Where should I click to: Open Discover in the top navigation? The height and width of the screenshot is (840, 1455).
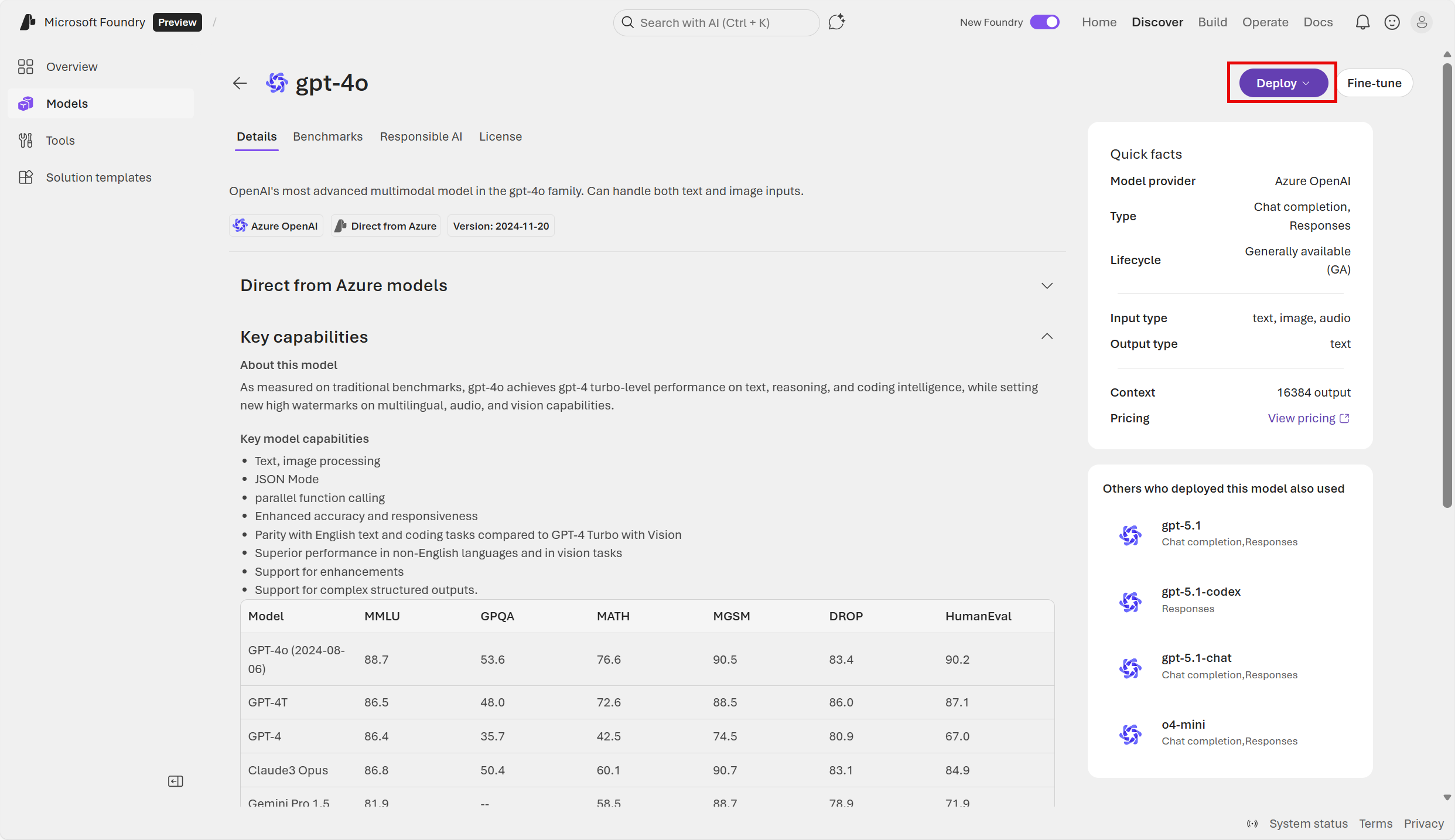coord(1157,22)
